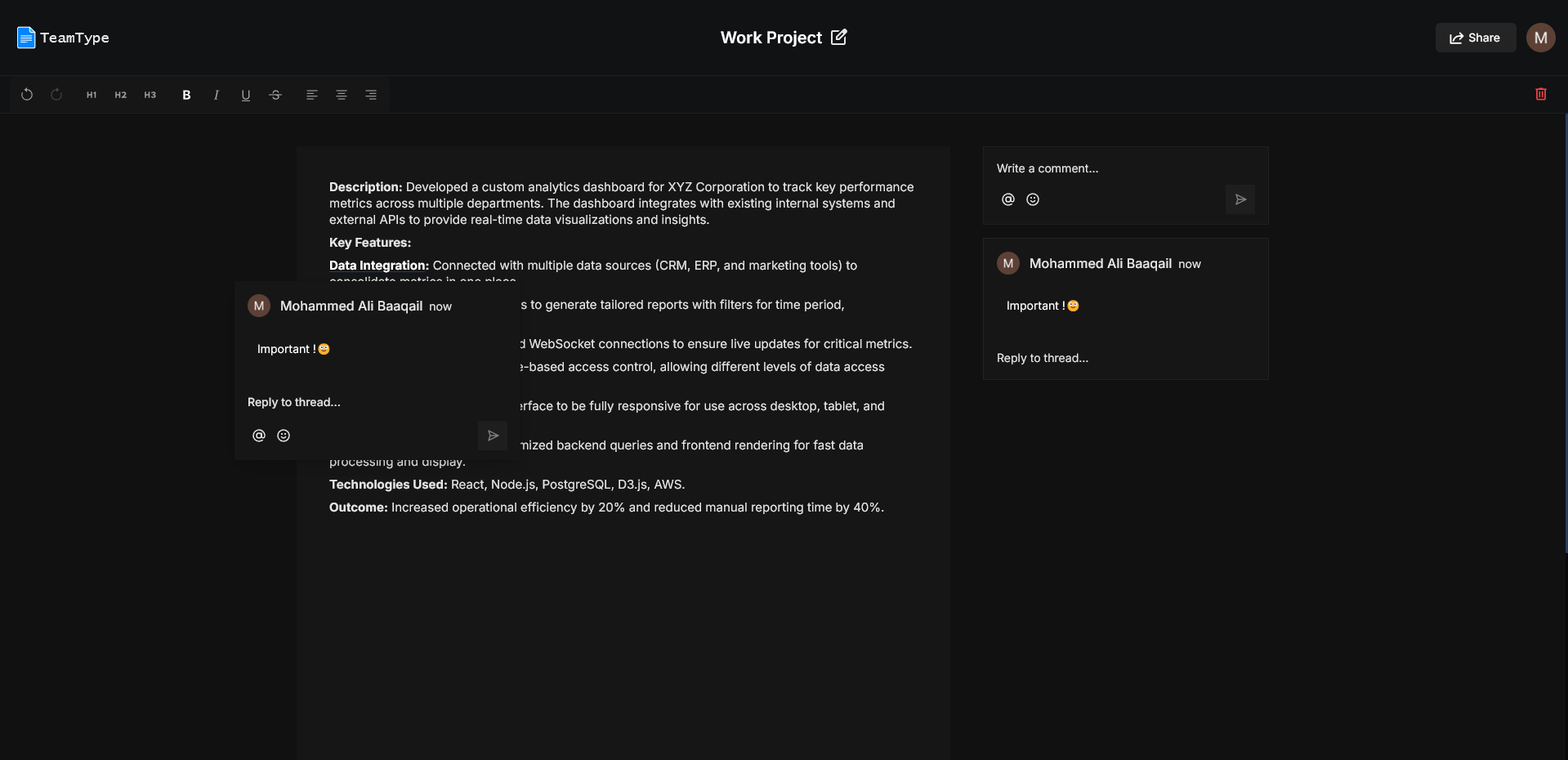Image resolution: width=1568 pixels, height=760 pixels.
Task: Edit the Work Project title
Action: click(x=839, y=37)
